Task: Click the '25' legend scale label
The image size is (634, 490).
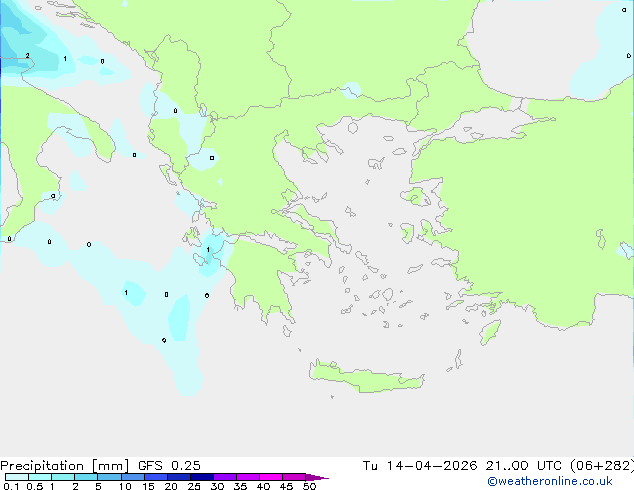Action: pos(194,486)
